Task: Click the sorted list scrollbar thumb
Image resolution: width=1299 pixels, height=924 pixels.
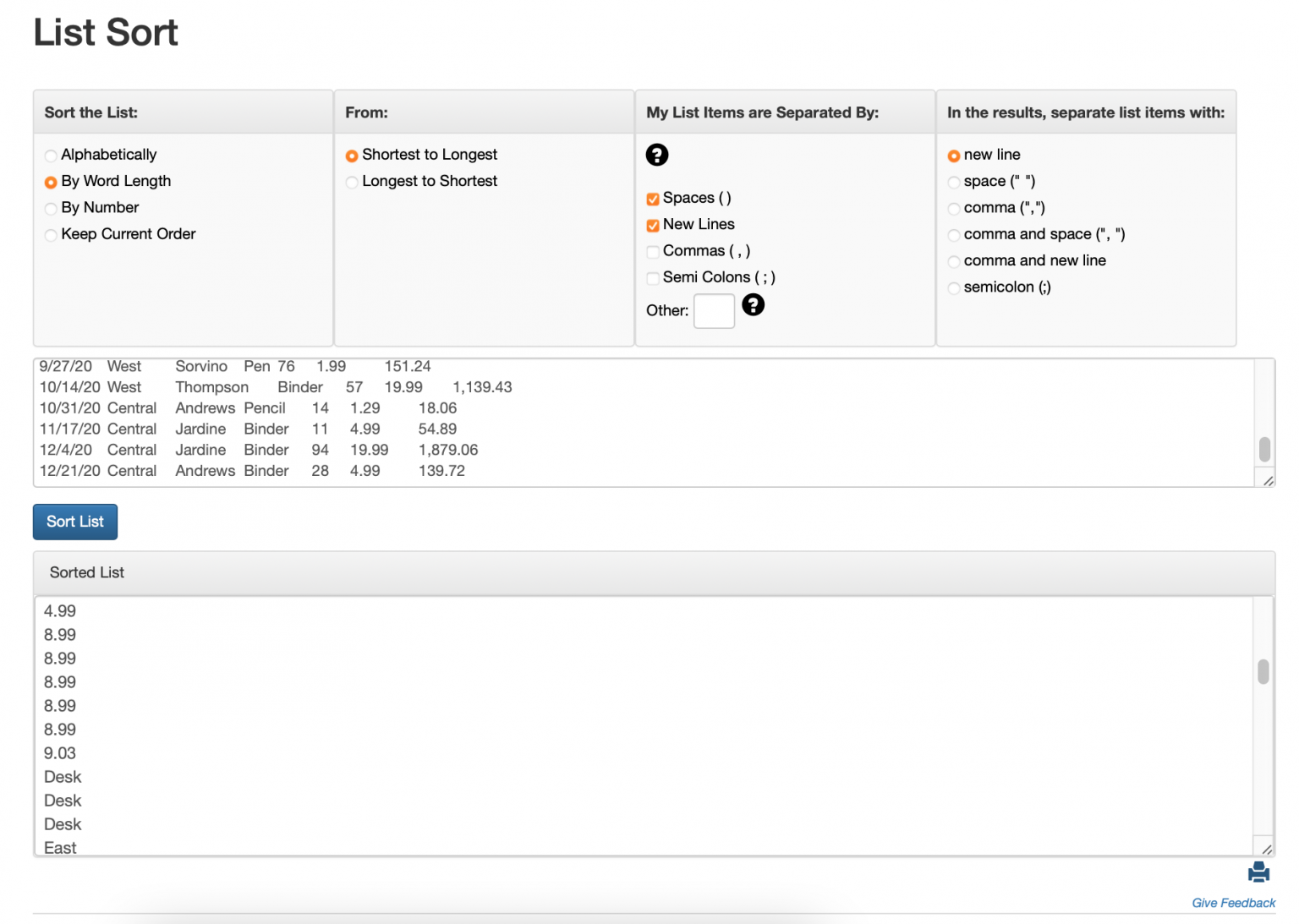Action: coord(1263,671)
